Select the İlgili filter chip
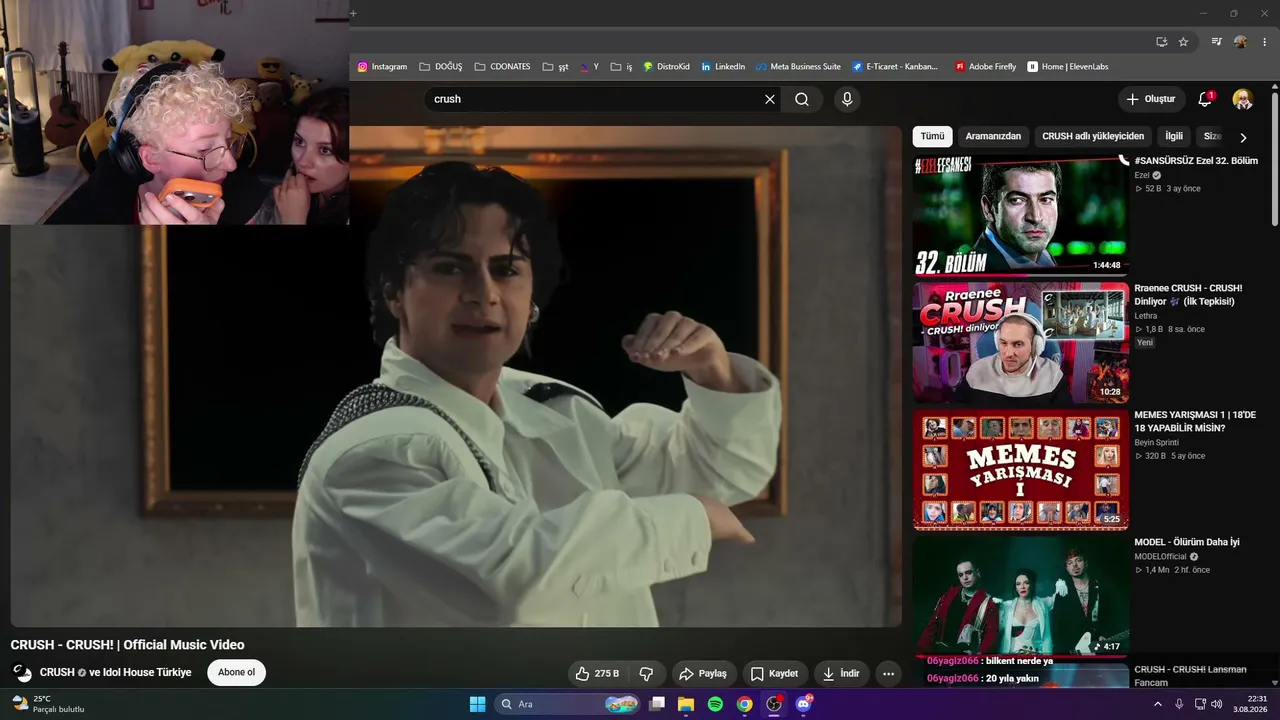1280x720 pixels. [x=1174, y=136]
